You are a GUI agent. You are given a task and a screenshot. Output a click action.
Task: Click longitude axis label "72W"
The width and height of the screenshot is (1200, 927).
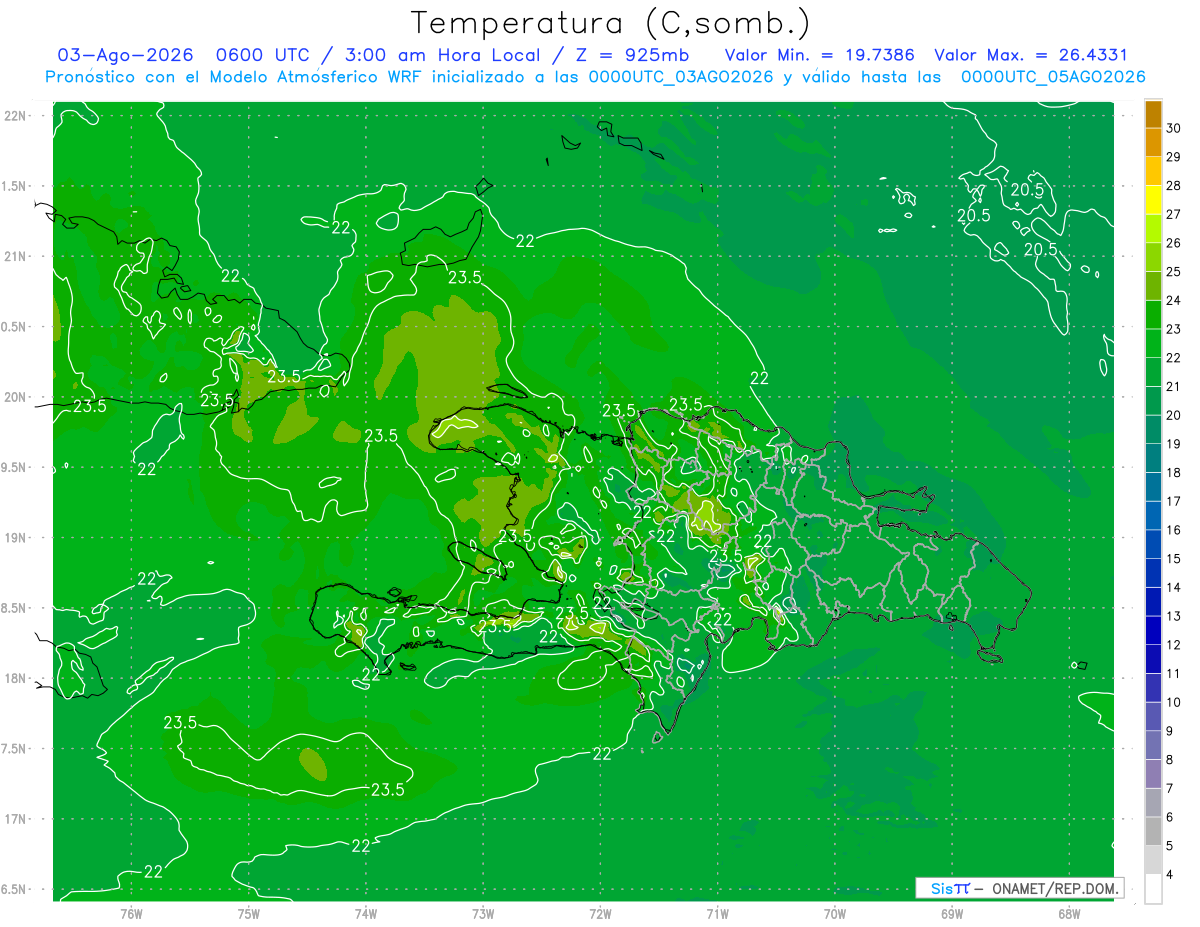point(600,913)
